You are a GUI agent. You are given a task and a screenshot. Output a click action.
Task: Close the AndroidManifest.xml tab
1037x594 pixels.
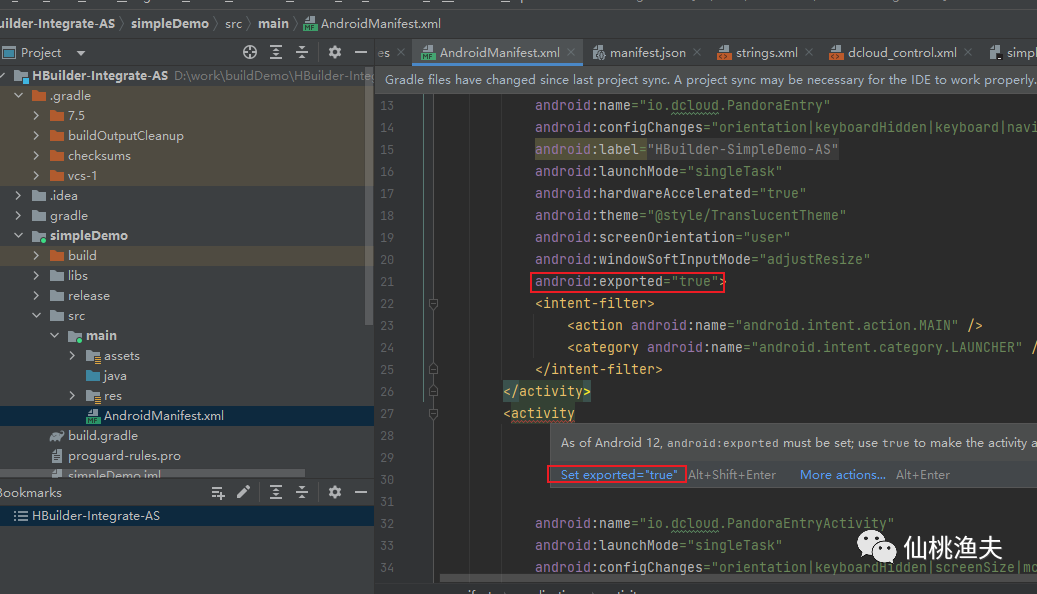[571, 52]
